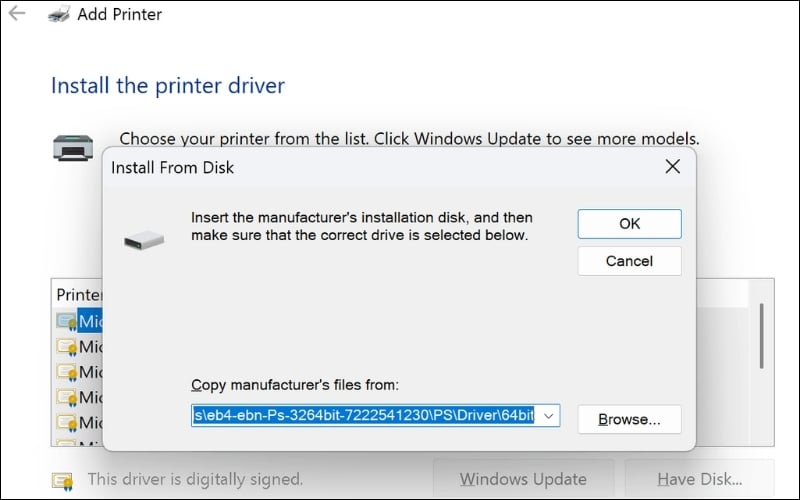Click the Have Disk... button

[699, 479]
